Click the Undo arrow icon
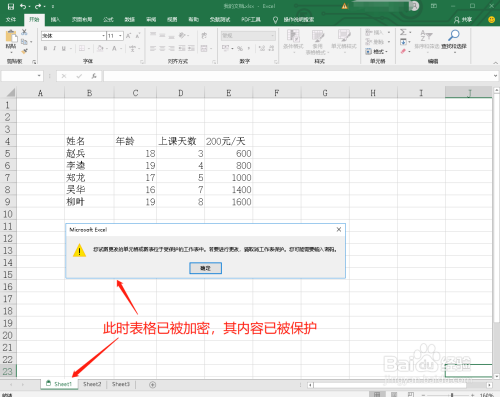The image size is (500, 397). (x=23, y=6)
